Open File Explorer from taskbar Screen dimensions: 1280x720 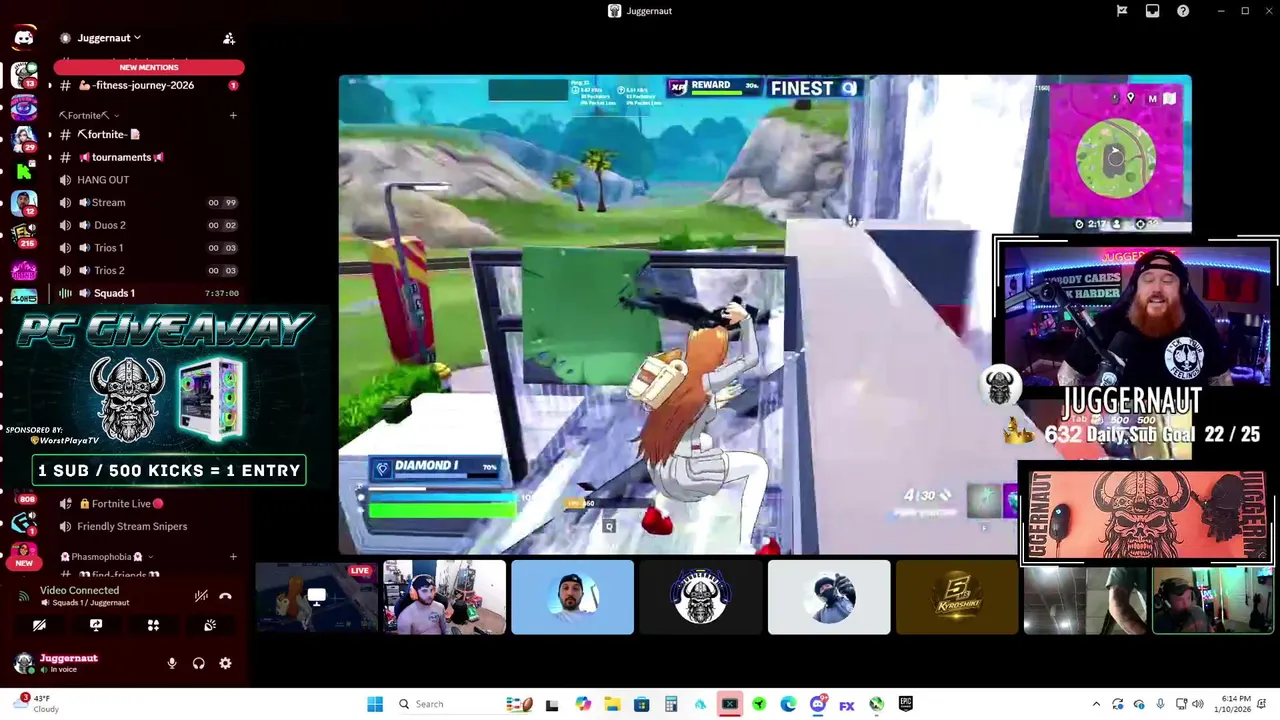click(612, 704)
